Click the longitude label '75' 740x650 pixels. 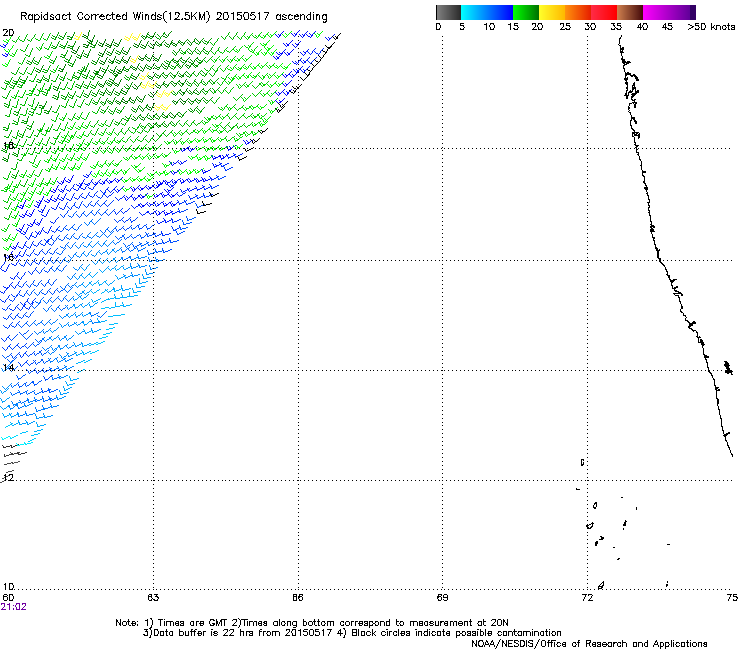[x=732, y=598]
